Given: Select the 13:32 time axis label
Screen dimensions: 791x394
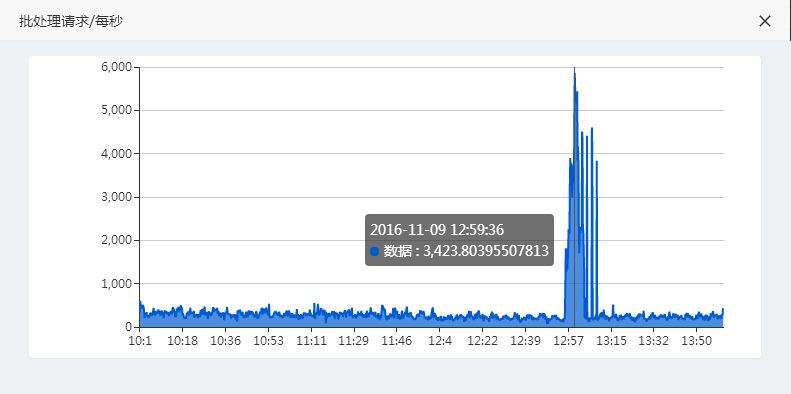Looking at the screenshot, I should 654,341.
